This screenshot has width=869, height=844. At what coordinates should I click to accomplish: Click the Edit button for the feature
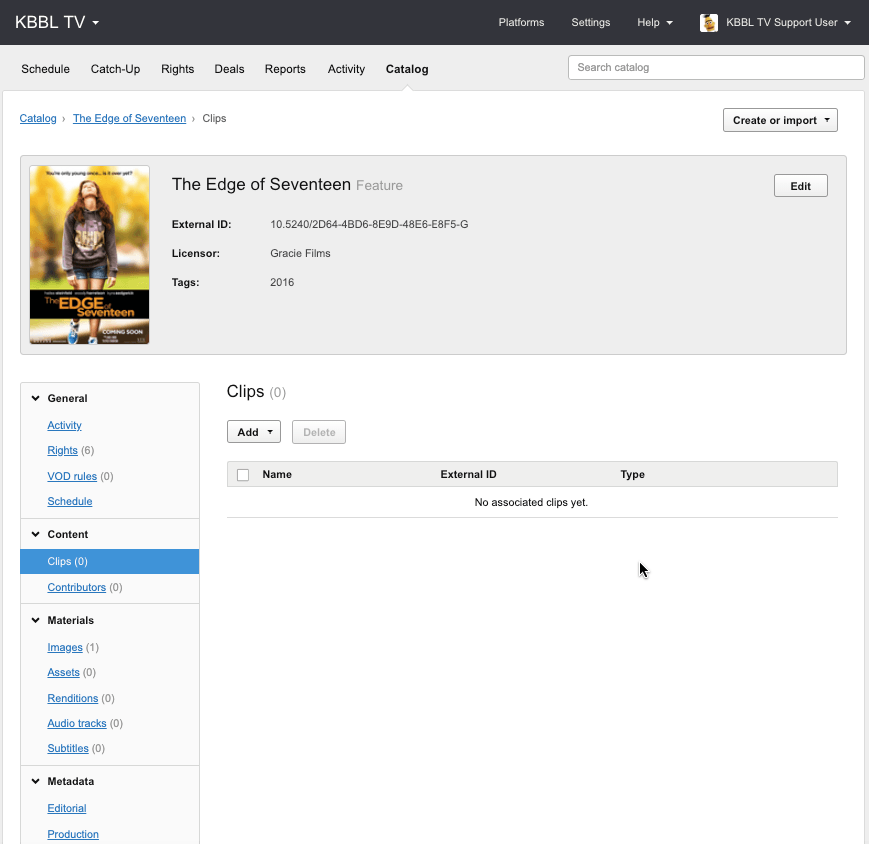coord(800,186)
